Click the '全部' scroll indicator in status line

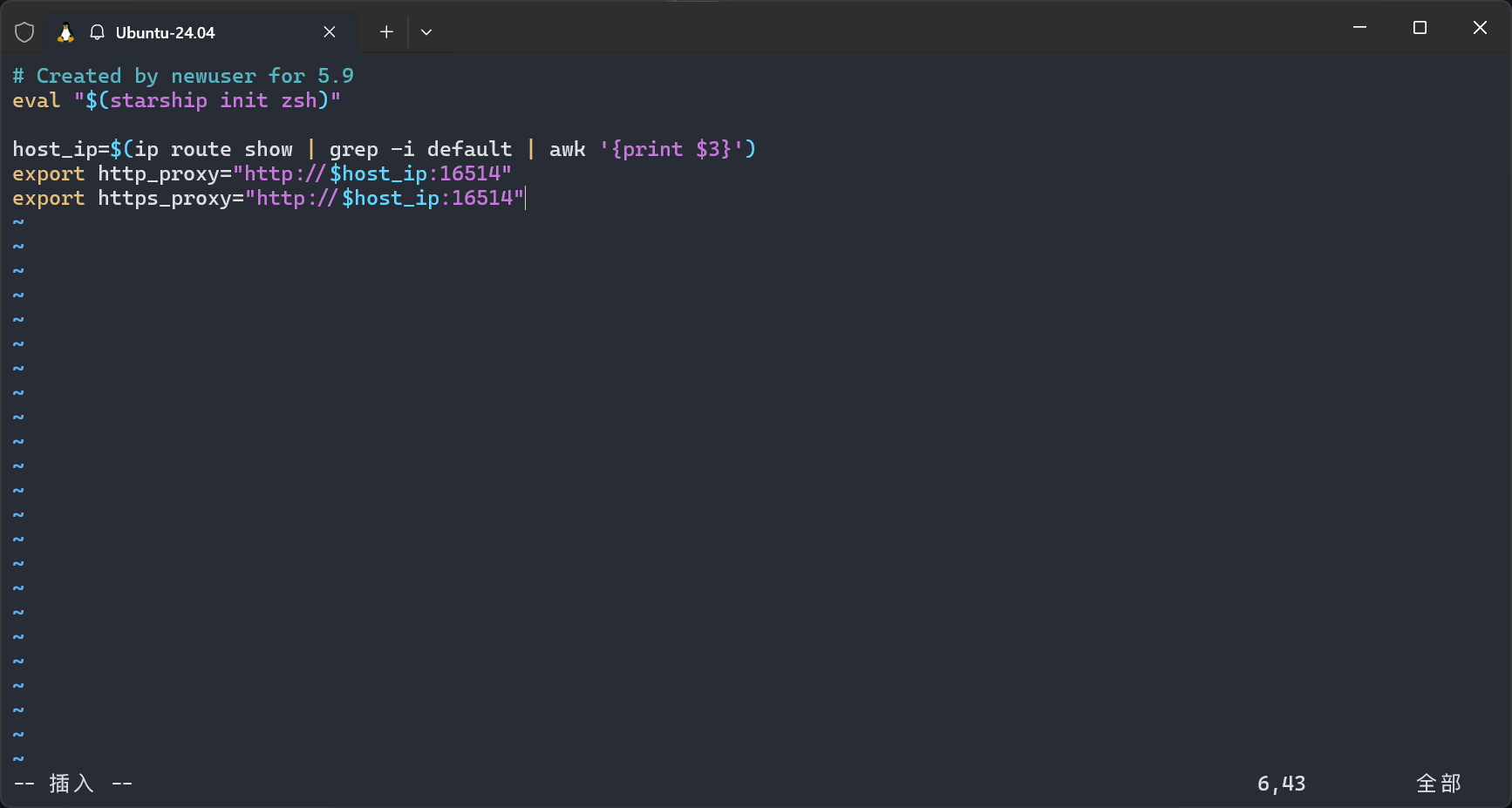tap(1439, 784)
